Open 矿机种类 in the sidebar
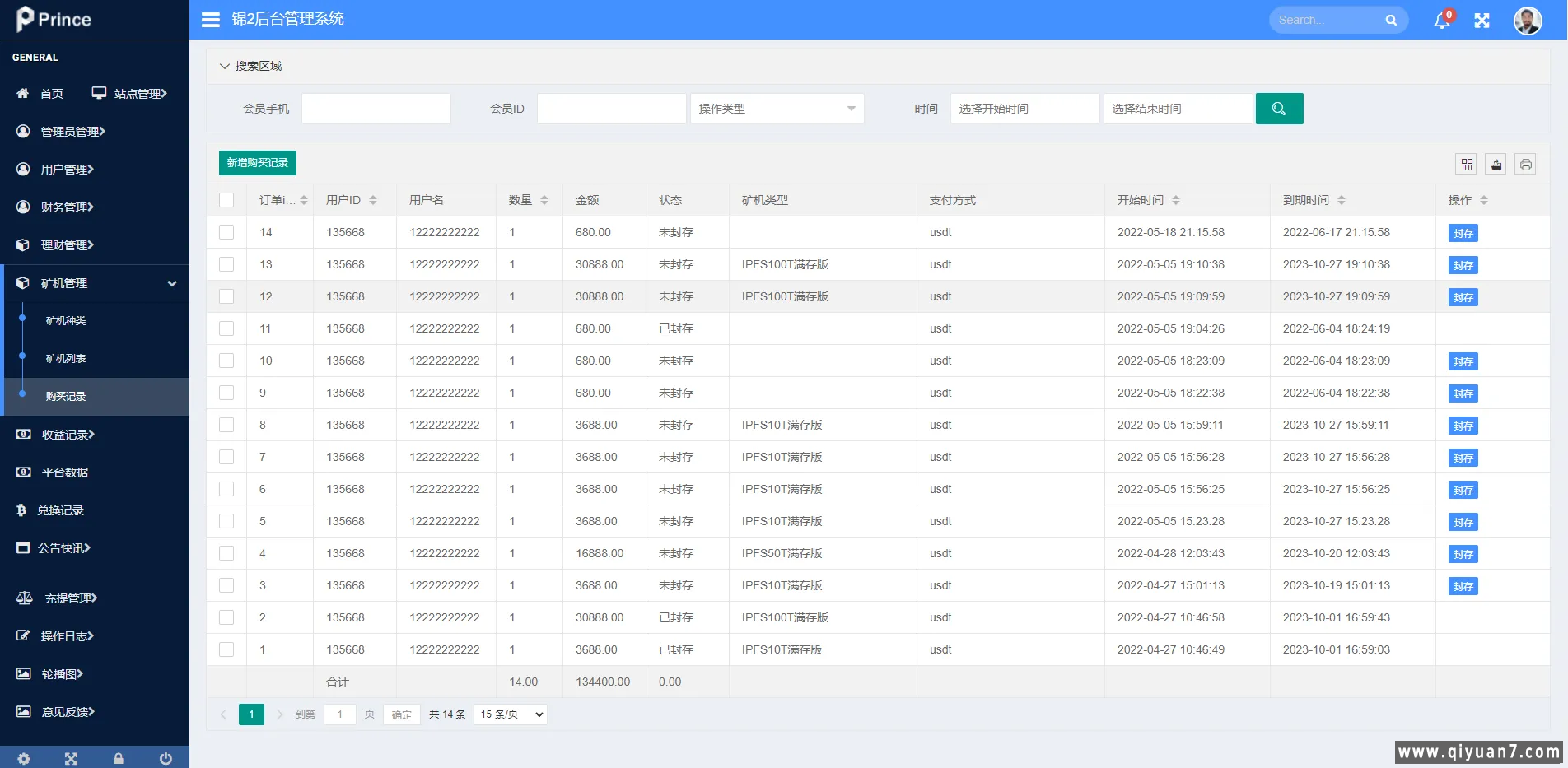Screen dimensions: 1568x768 click(66, 321)
